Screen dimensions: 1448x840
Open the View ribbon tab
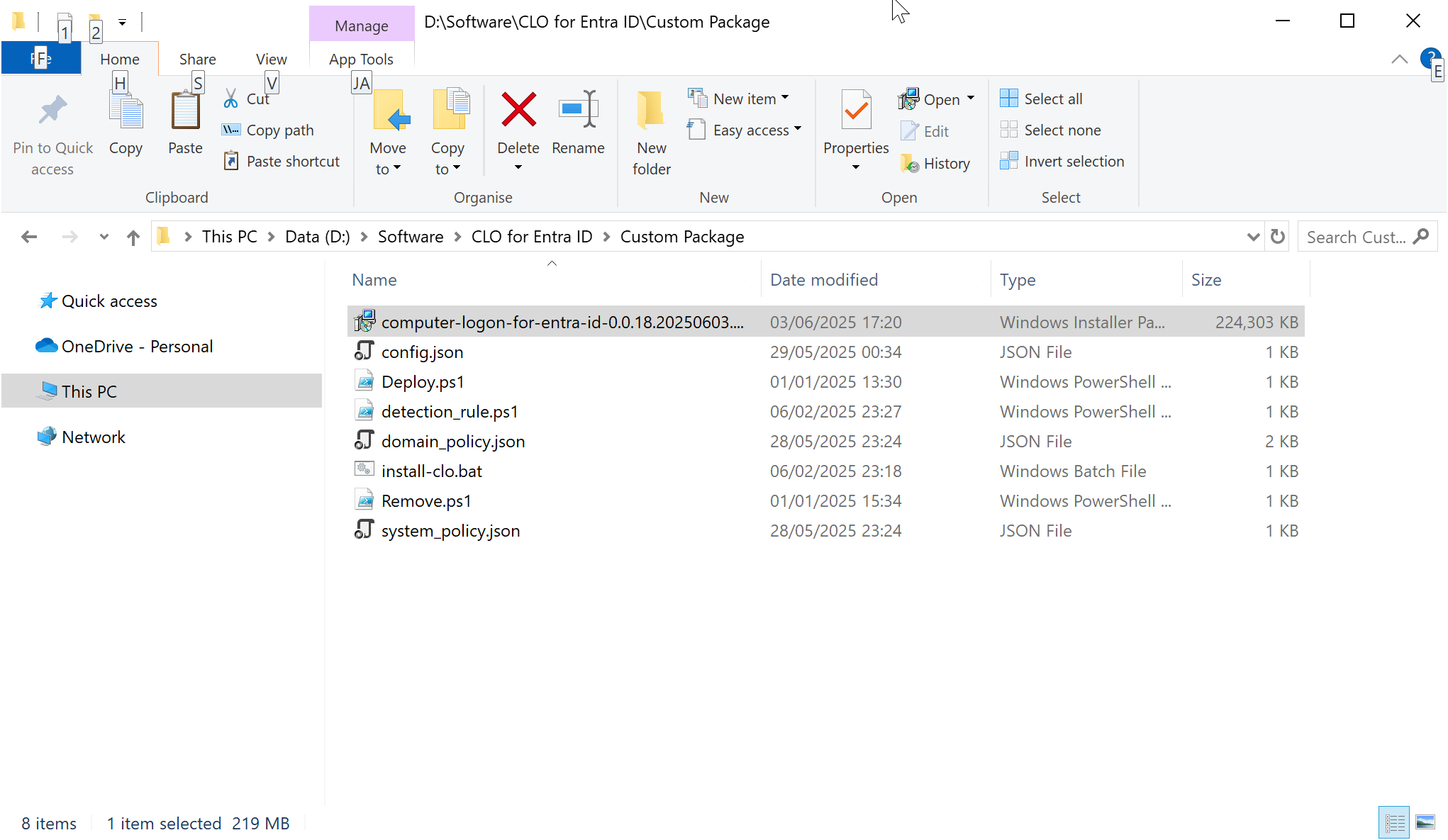271,60
